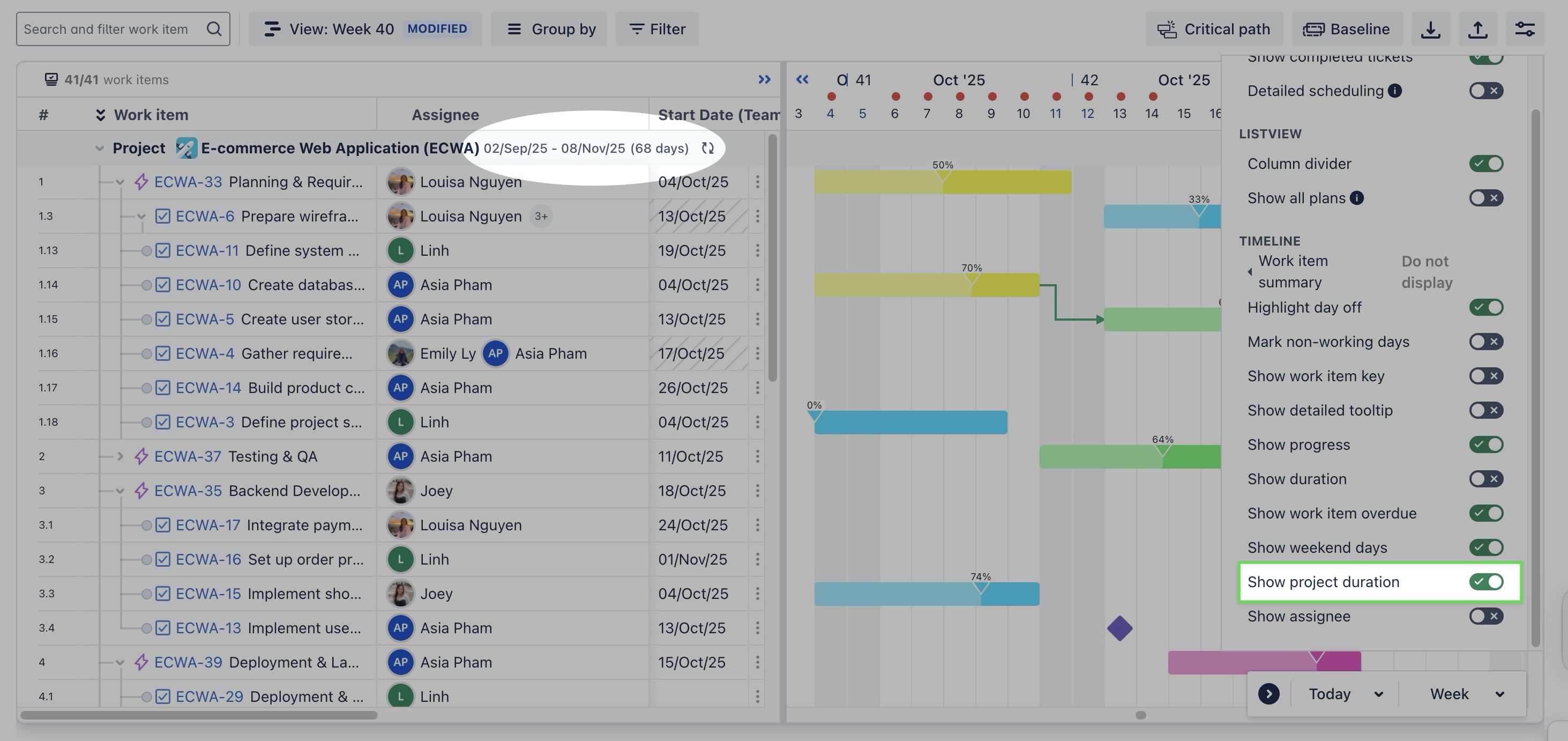Click the search magnifier icon

(214, 29)
